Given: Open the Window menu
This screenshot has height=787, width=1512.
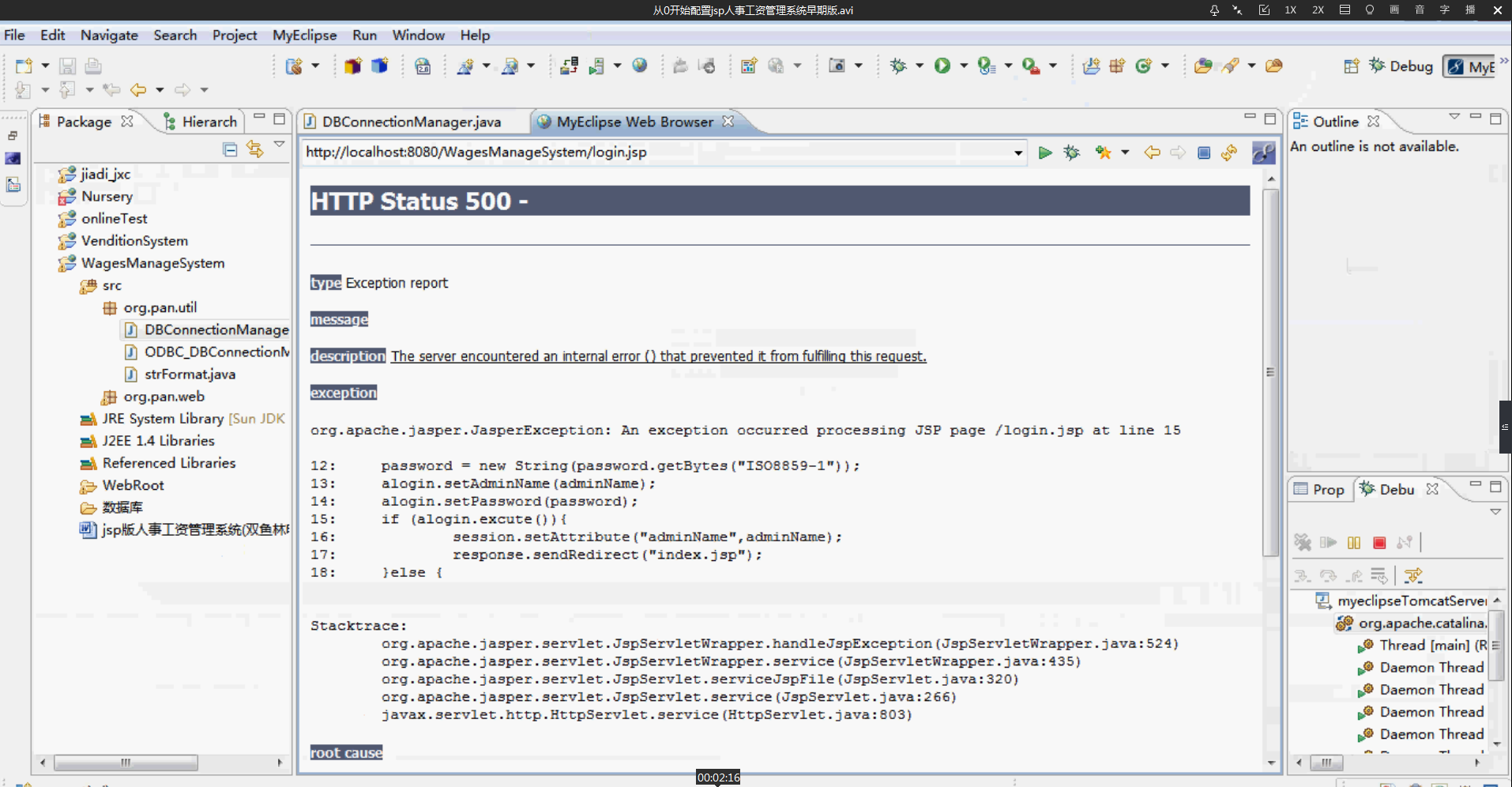Looking at the screenshot, I should coord(418,36).
